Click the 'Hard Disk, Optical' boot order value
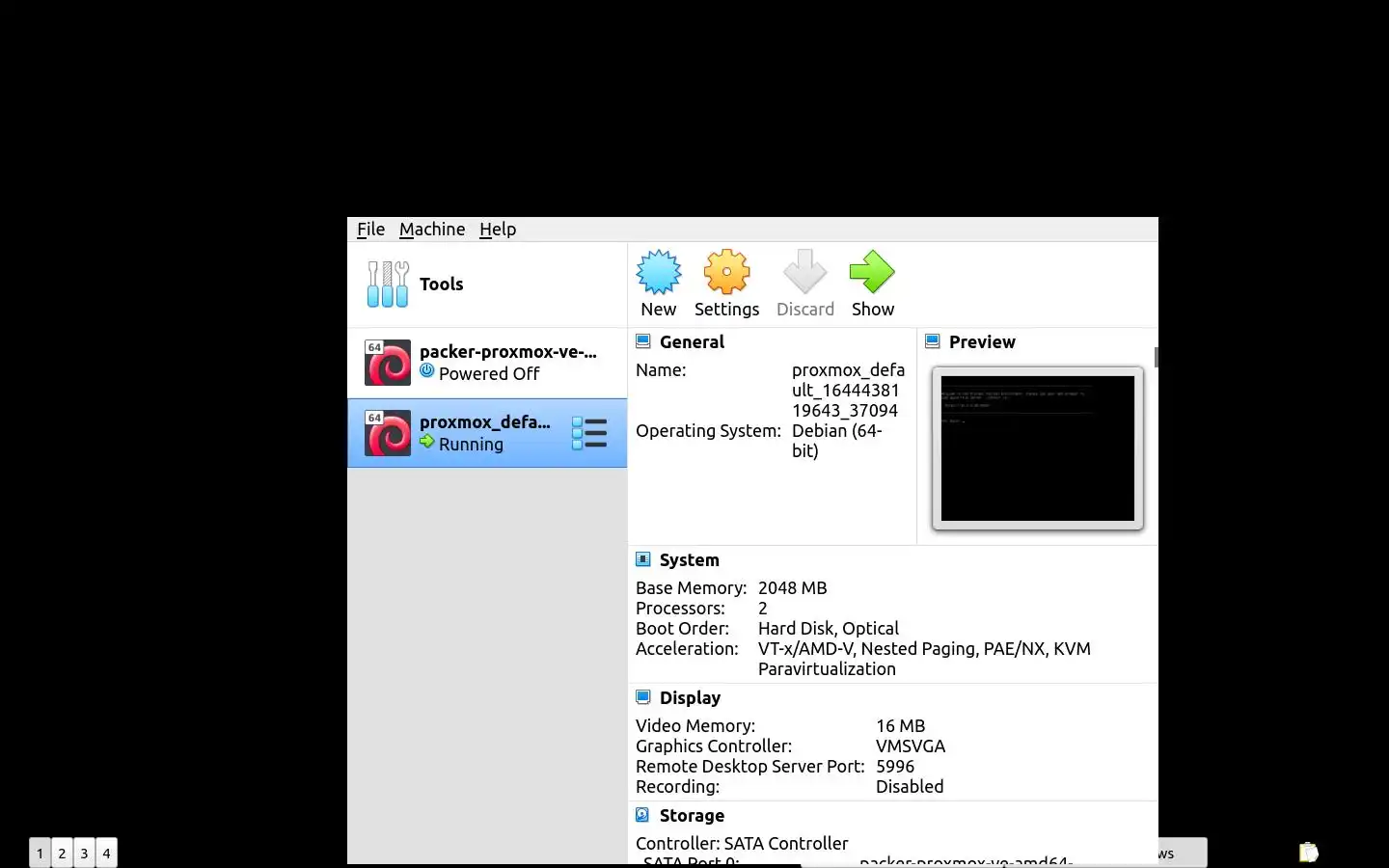This screenshot has width=1389, height=868. [x=829, y=629]
